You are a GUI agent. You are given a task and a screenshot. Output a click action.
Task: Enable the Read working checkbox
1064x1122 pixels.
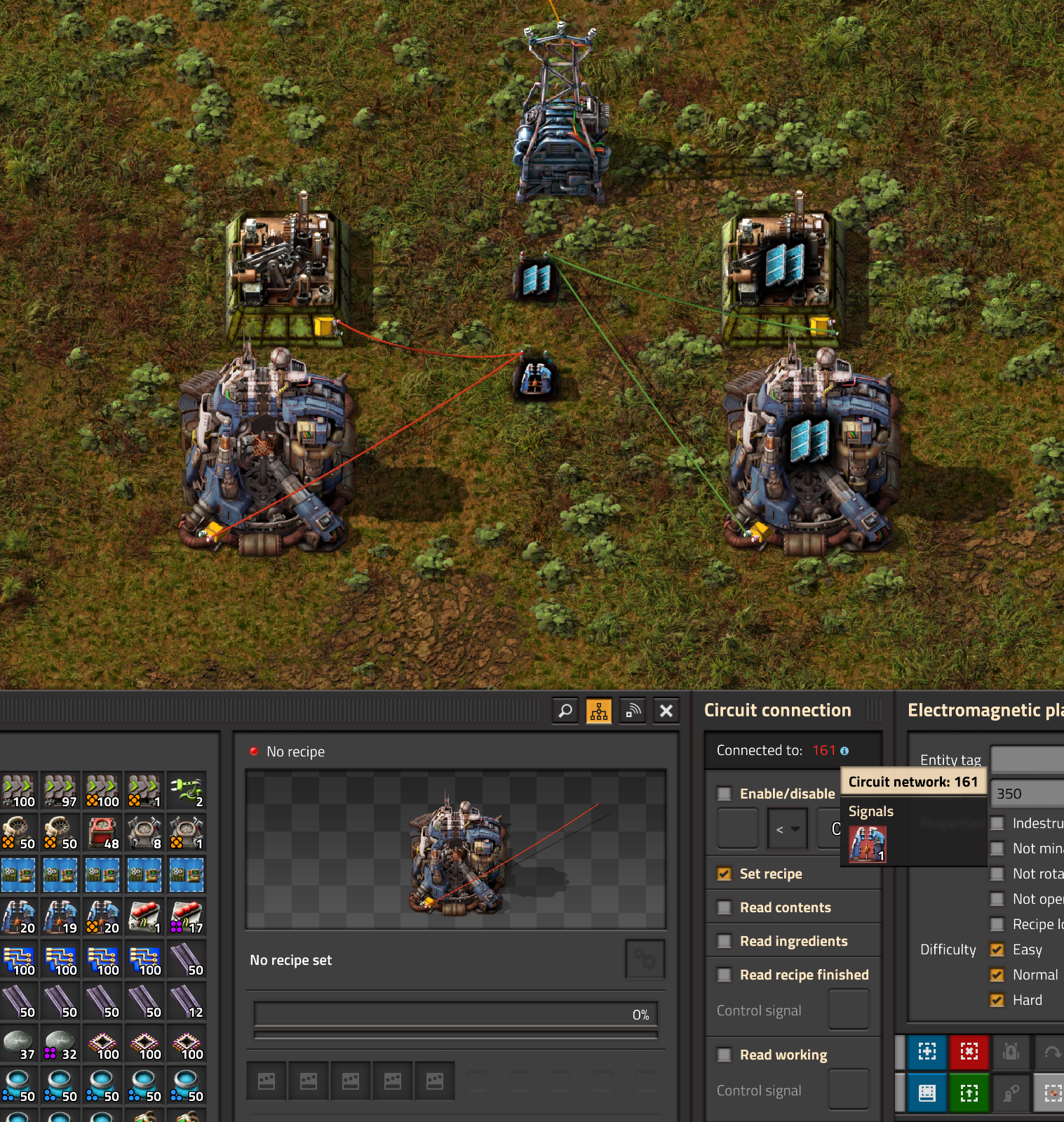pos(725,1055)
